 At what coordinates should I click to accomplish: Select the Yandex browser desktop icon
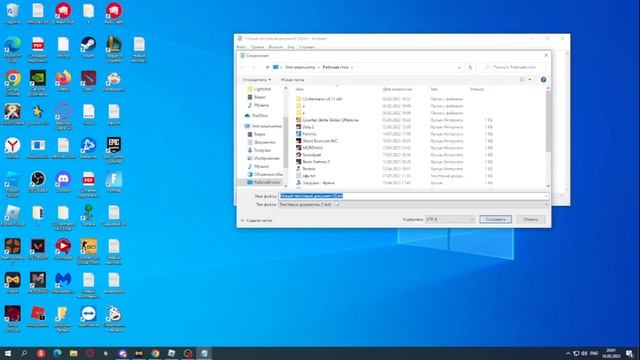(13, 148)
